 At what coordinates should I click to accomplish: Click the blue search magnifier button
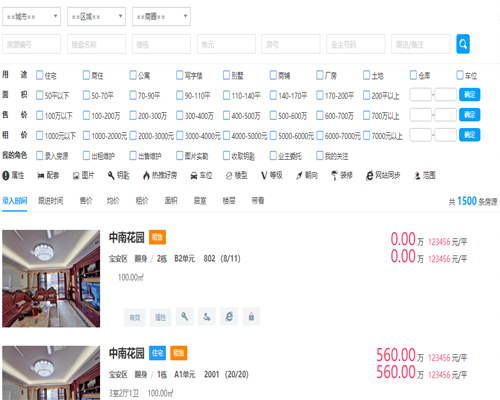tap(463, 44)
